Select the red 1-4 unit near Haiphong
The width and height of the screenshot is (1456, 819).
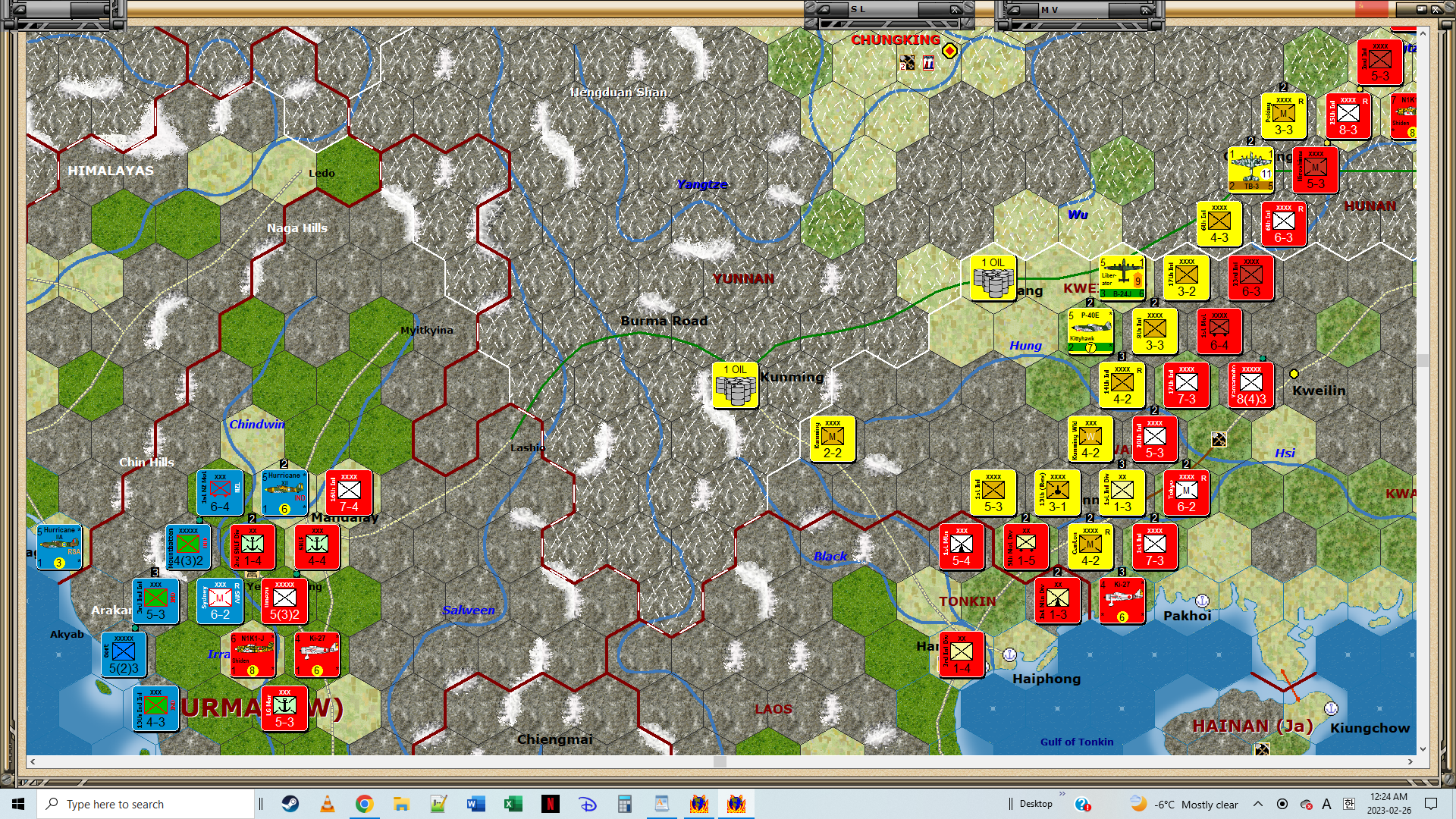[961, 654]
